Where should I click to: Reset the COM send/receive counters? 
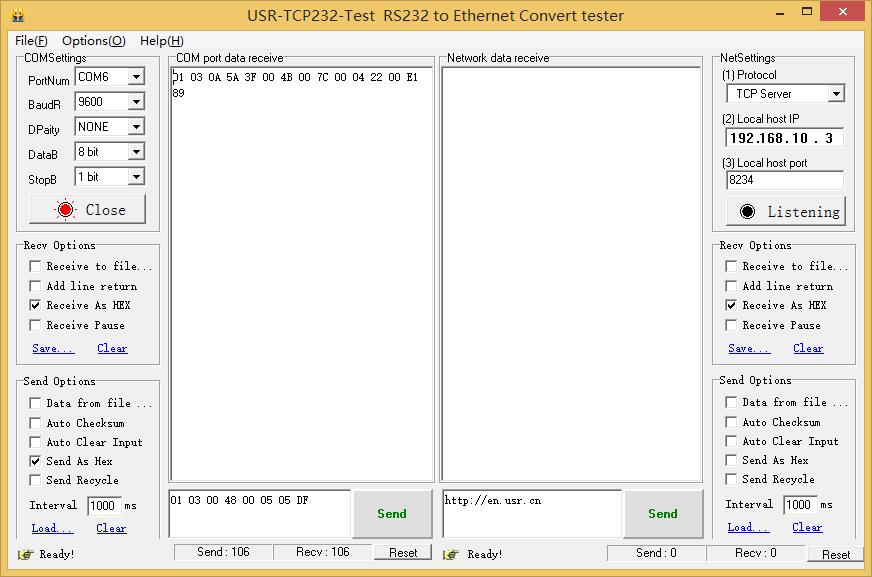click(403, 553)
